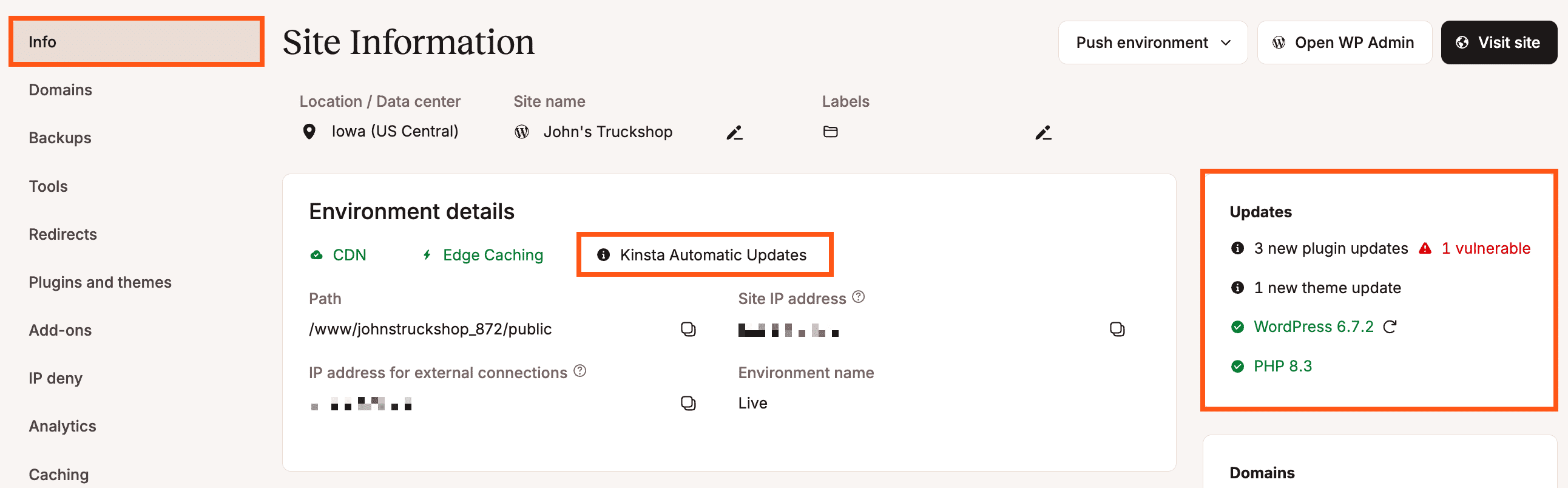
Task: Click green check beside PHP 8.3
Action: click(1237, 367)
